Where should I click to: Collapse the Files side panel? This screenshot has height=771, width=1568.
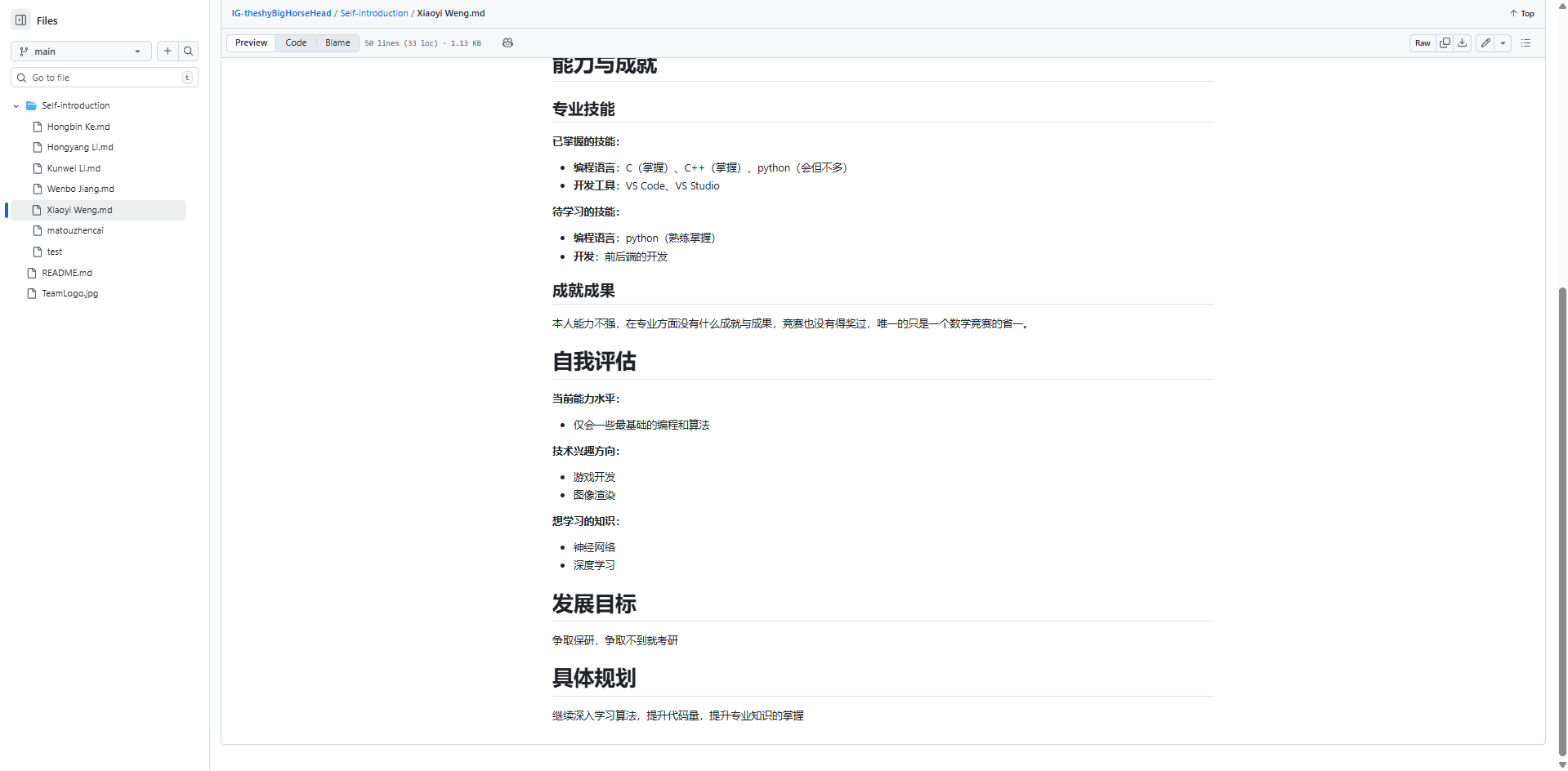(x=20, y=19)
